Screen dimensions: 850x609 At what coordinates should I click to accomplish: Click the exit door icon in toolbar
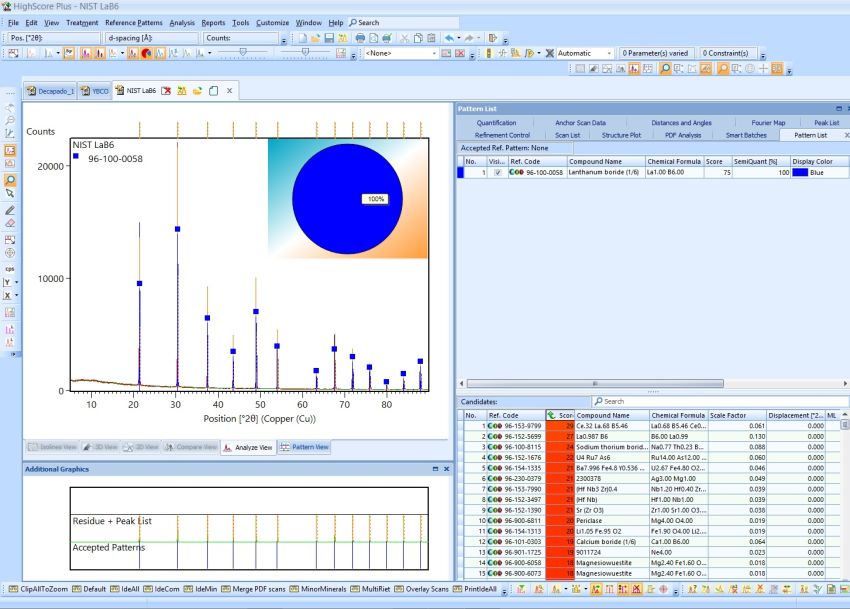[x=493, y=38]
